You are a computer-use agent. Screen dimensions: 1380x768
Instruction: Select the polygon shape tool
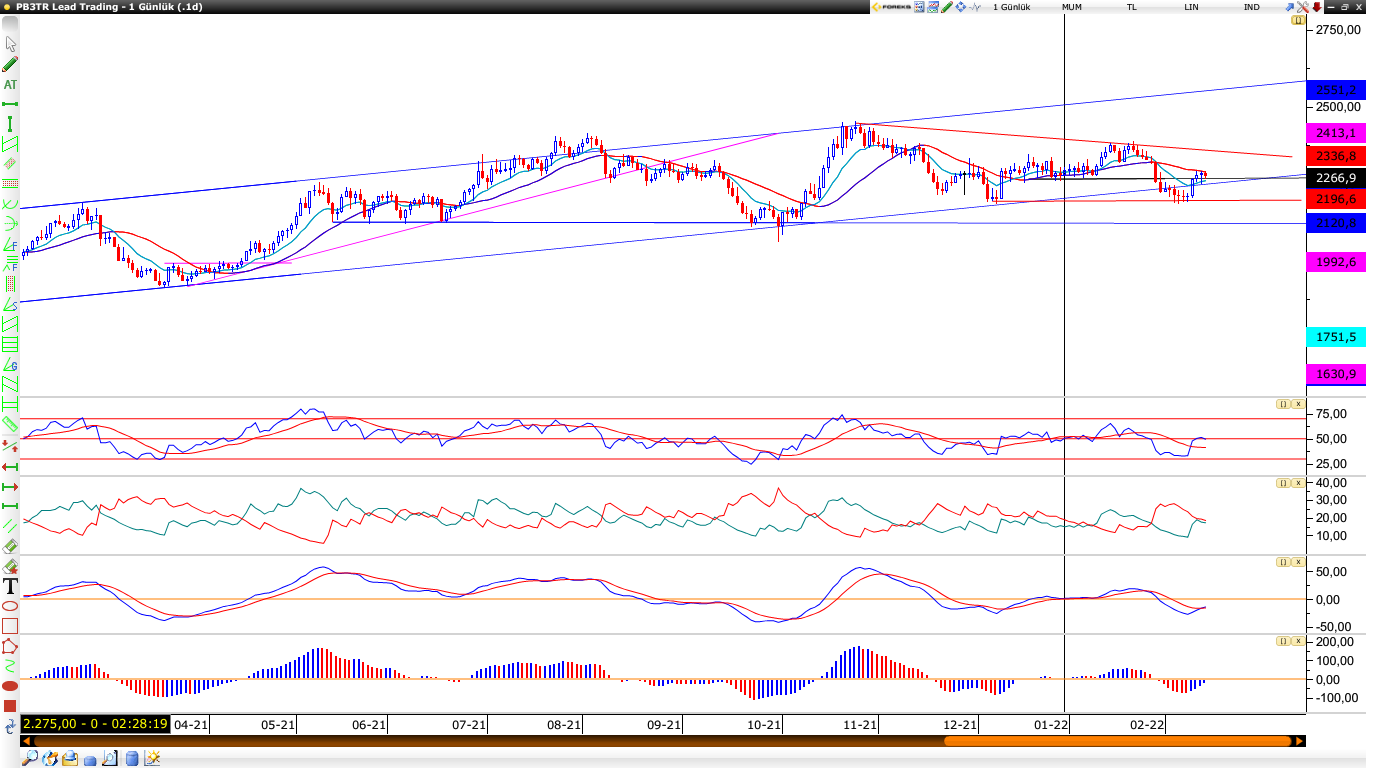[x=11, y=645]
